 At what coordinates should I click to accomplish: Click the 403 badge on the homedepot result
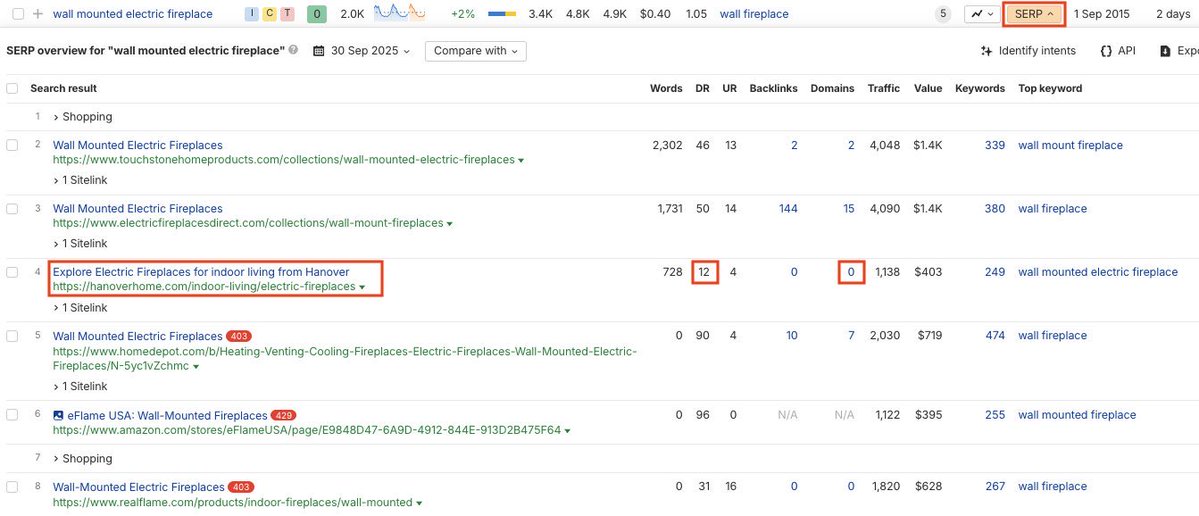click(239, 336)
